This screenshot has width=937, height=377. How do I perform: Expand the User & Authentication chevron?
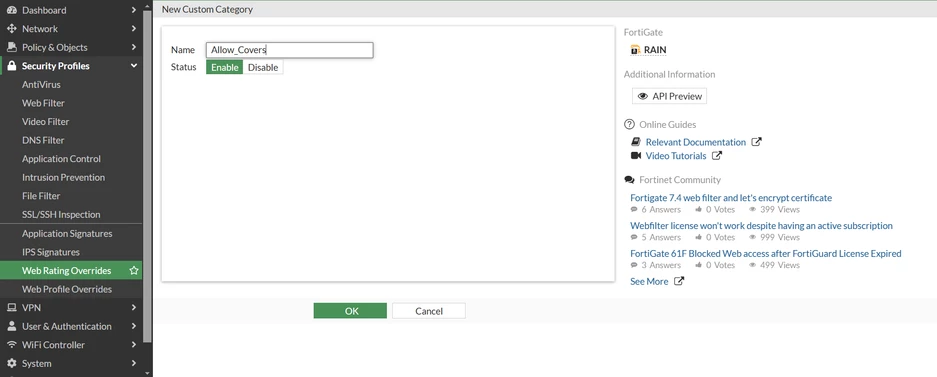click(134, 326)
